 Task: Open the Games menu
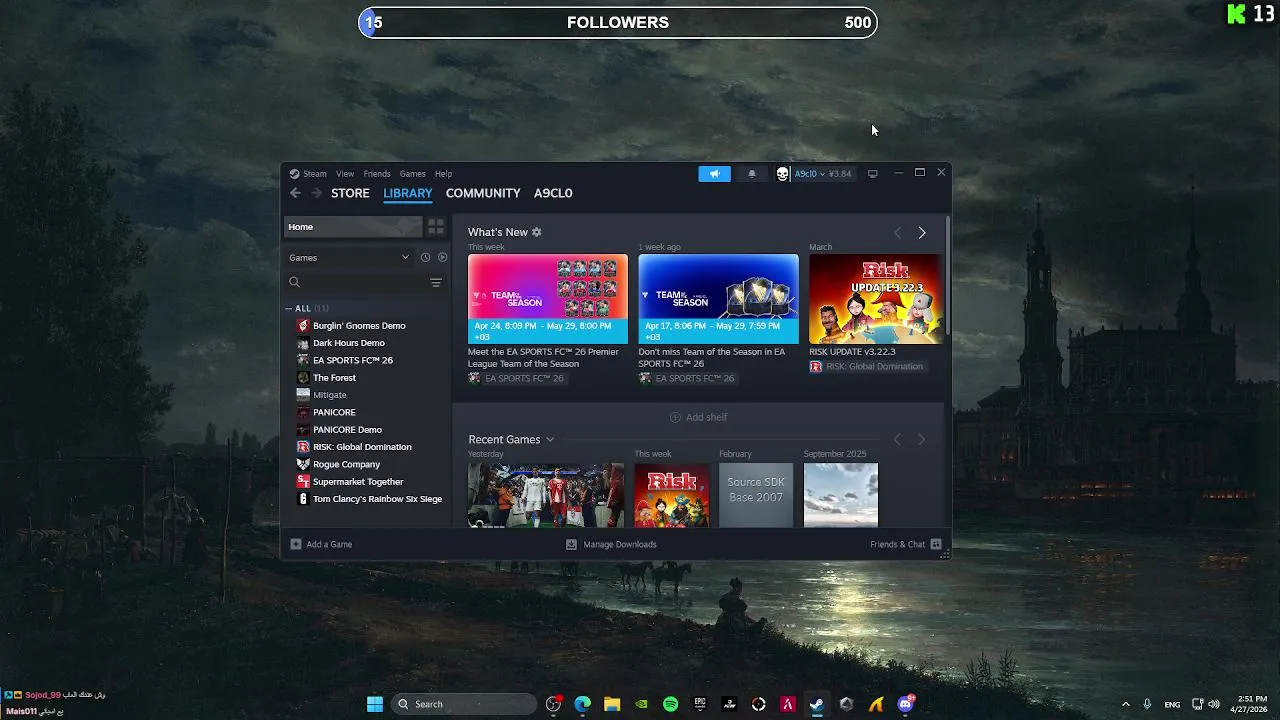412,174
